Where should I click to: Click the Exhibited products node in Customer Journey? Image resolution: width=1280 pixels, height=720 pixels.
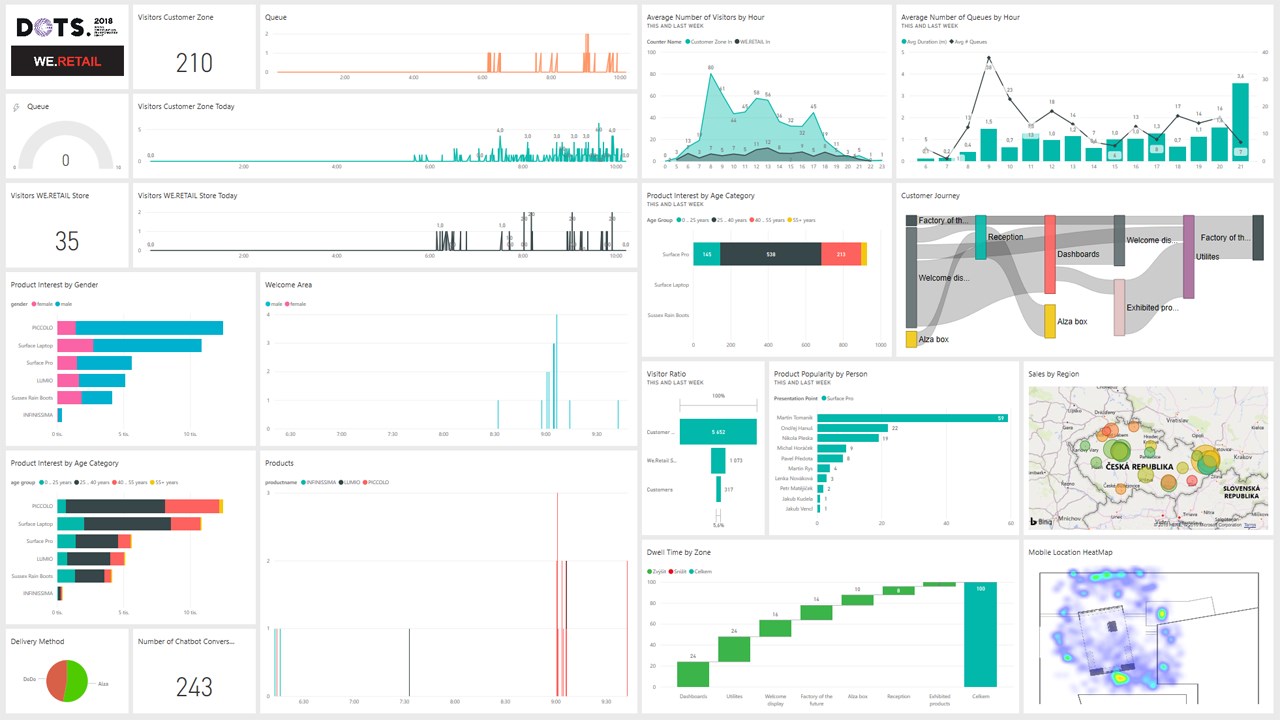[1119, 307]
